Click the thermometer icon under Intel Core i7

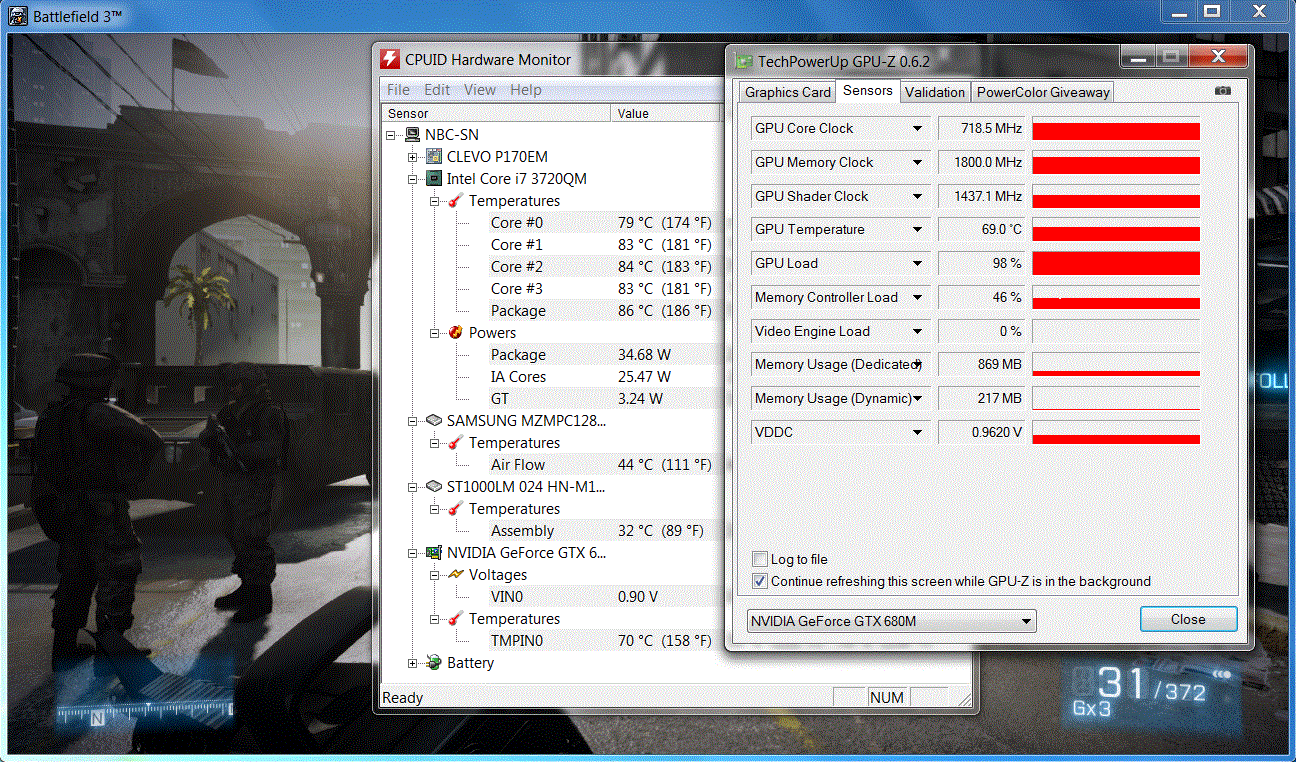pos(456,201)
